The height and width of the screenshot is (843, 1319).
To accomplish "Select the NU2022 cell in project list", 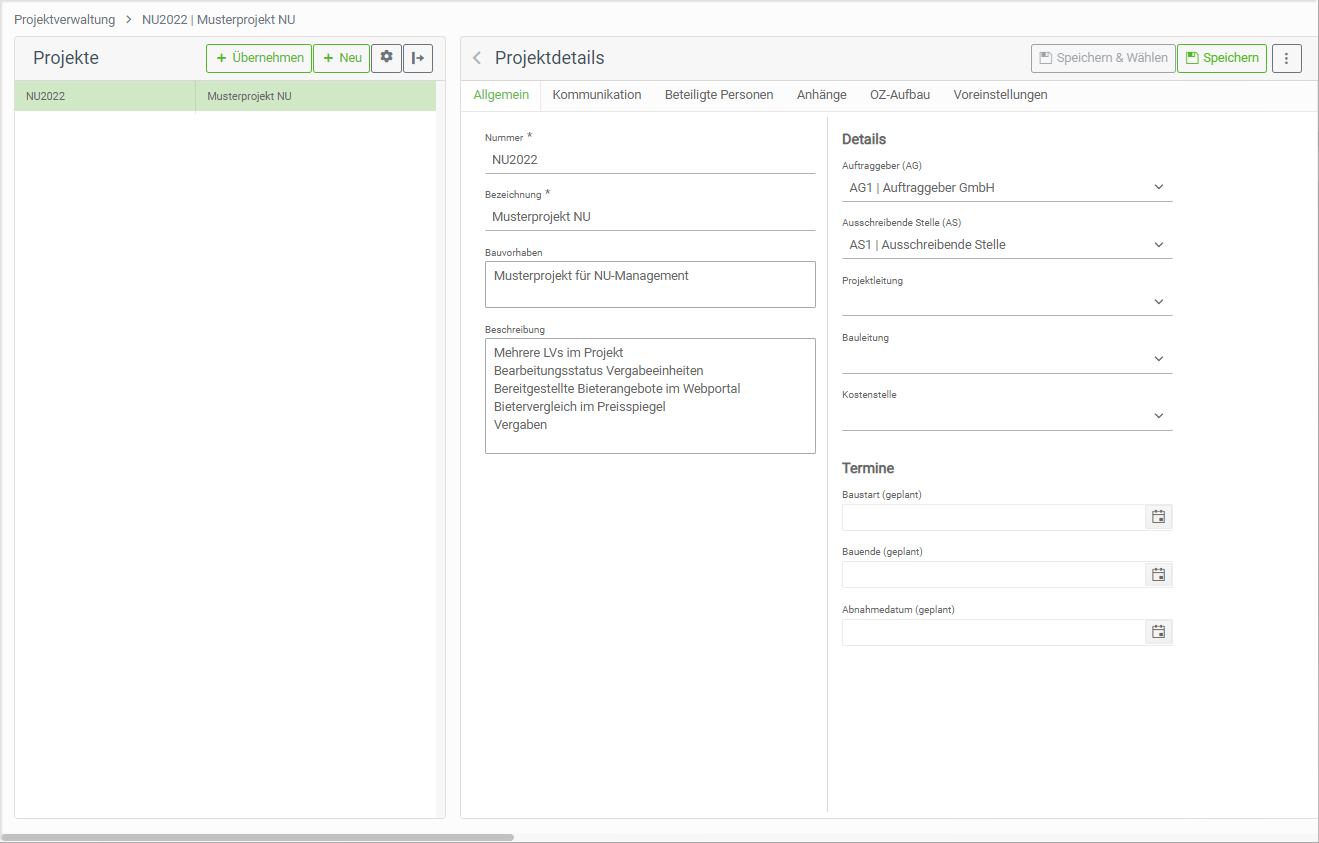I will [105, 96].
